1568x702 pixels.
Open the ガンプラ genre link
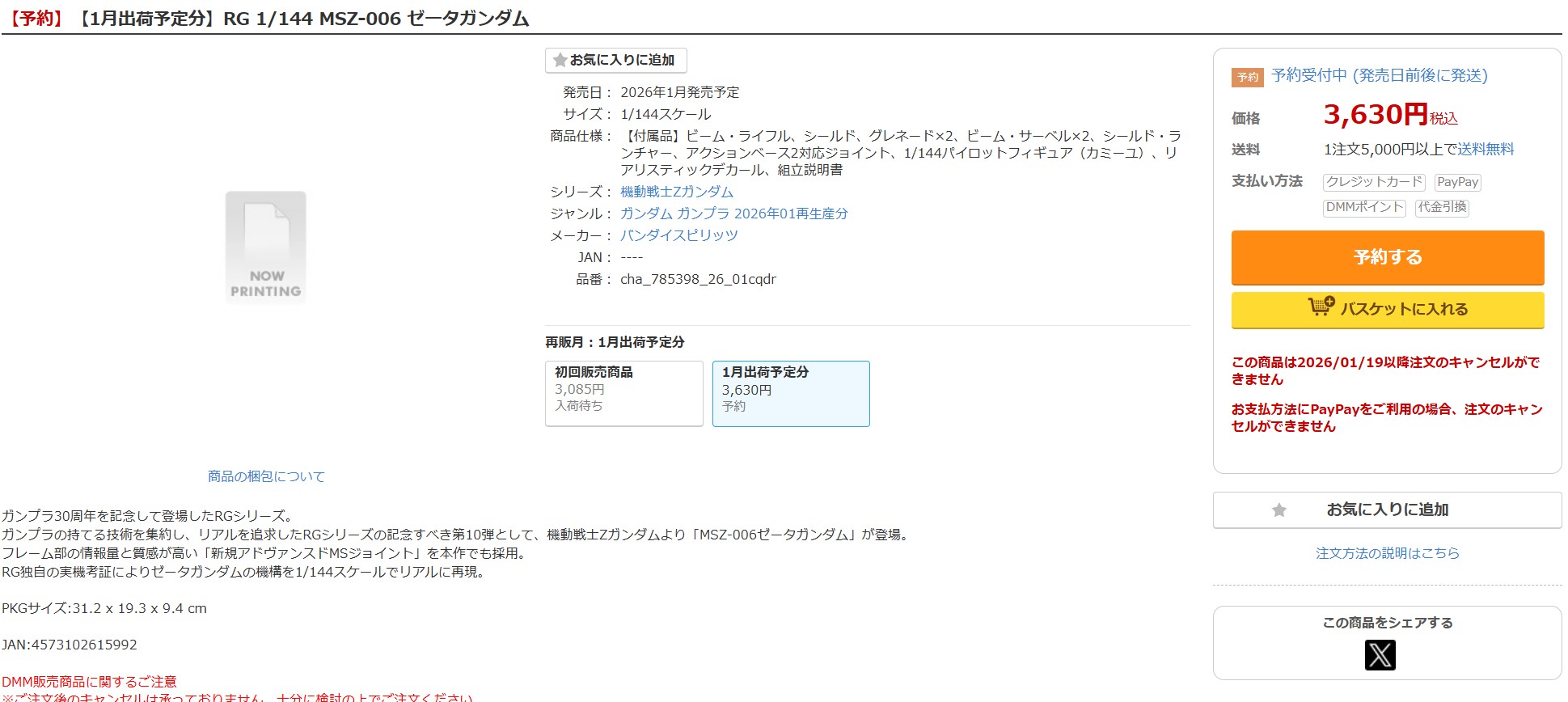704,214
